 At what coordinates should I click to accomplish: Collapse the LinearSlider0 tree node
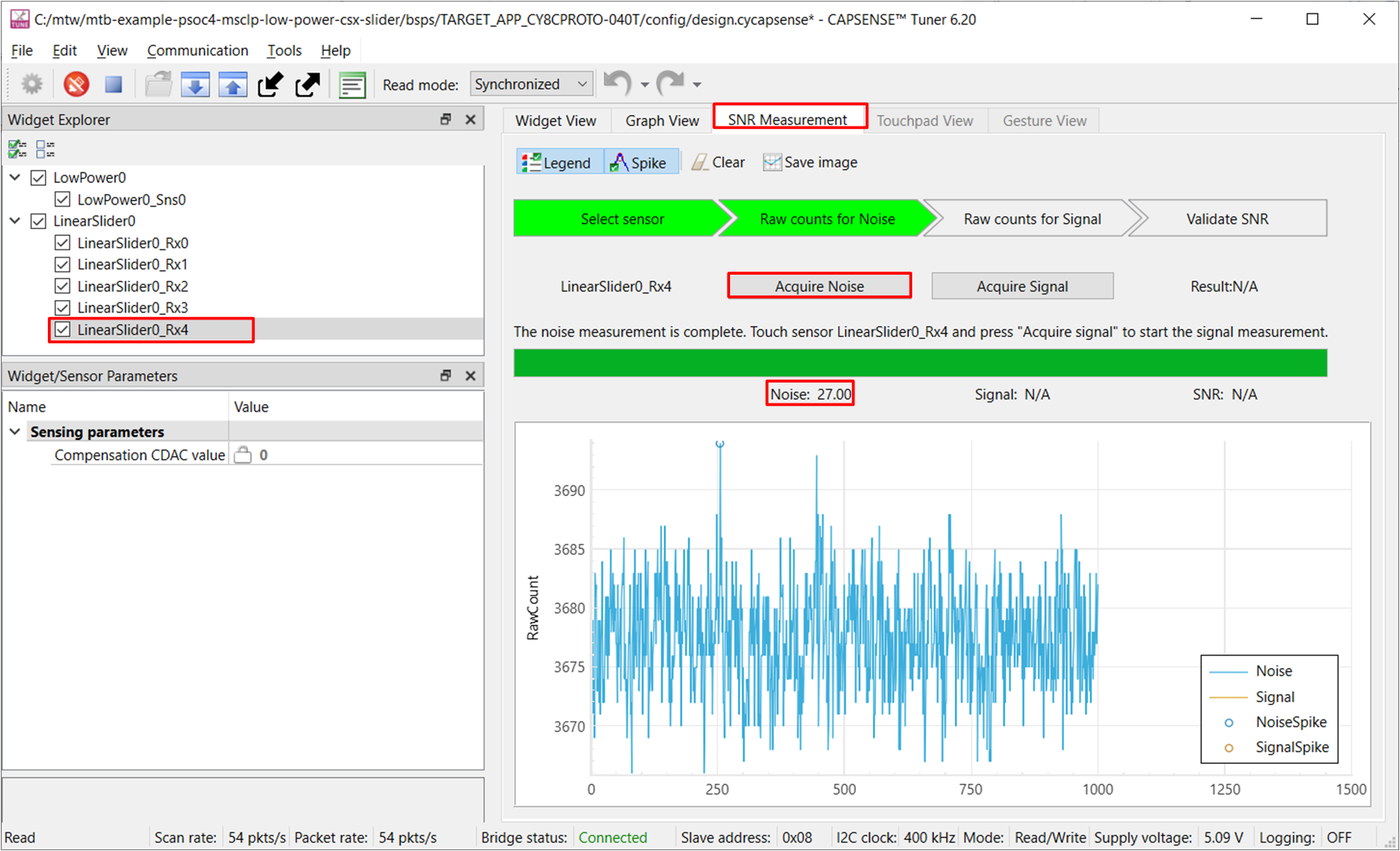tap(15, 221)
